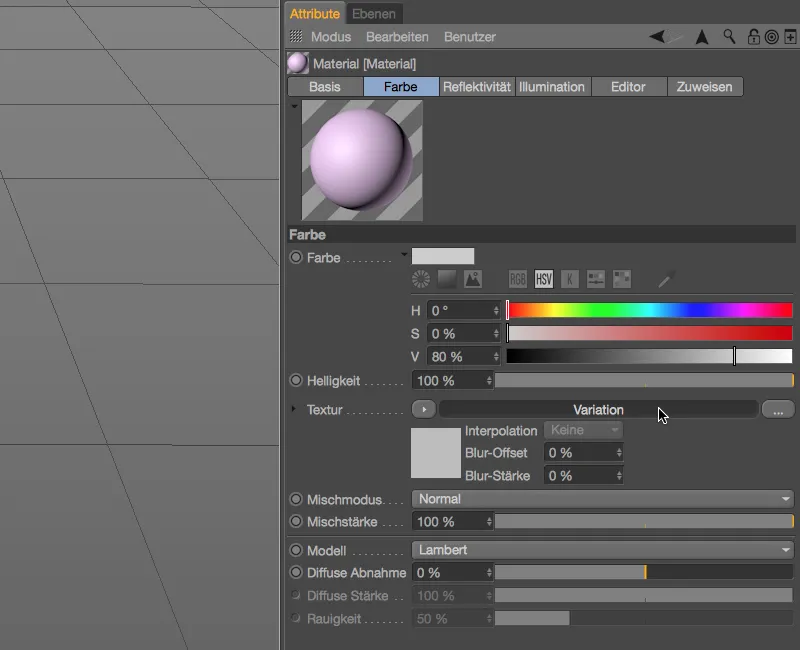Viewport: 800px width, 650px height.
Task: Open the Bearbeiten menu
Action: (397, 37)
